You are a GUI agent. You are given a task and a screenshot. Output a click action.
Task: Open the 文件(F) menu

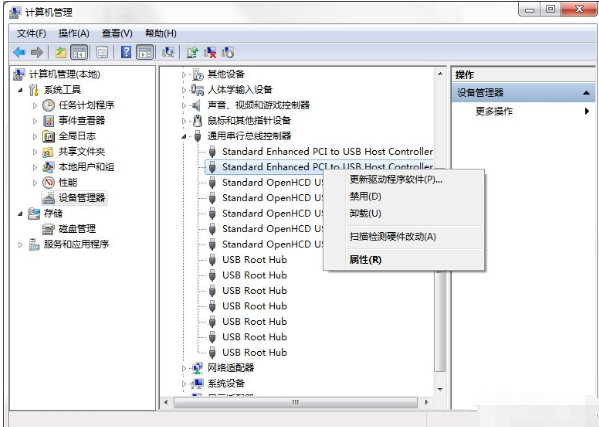[31, 34]
